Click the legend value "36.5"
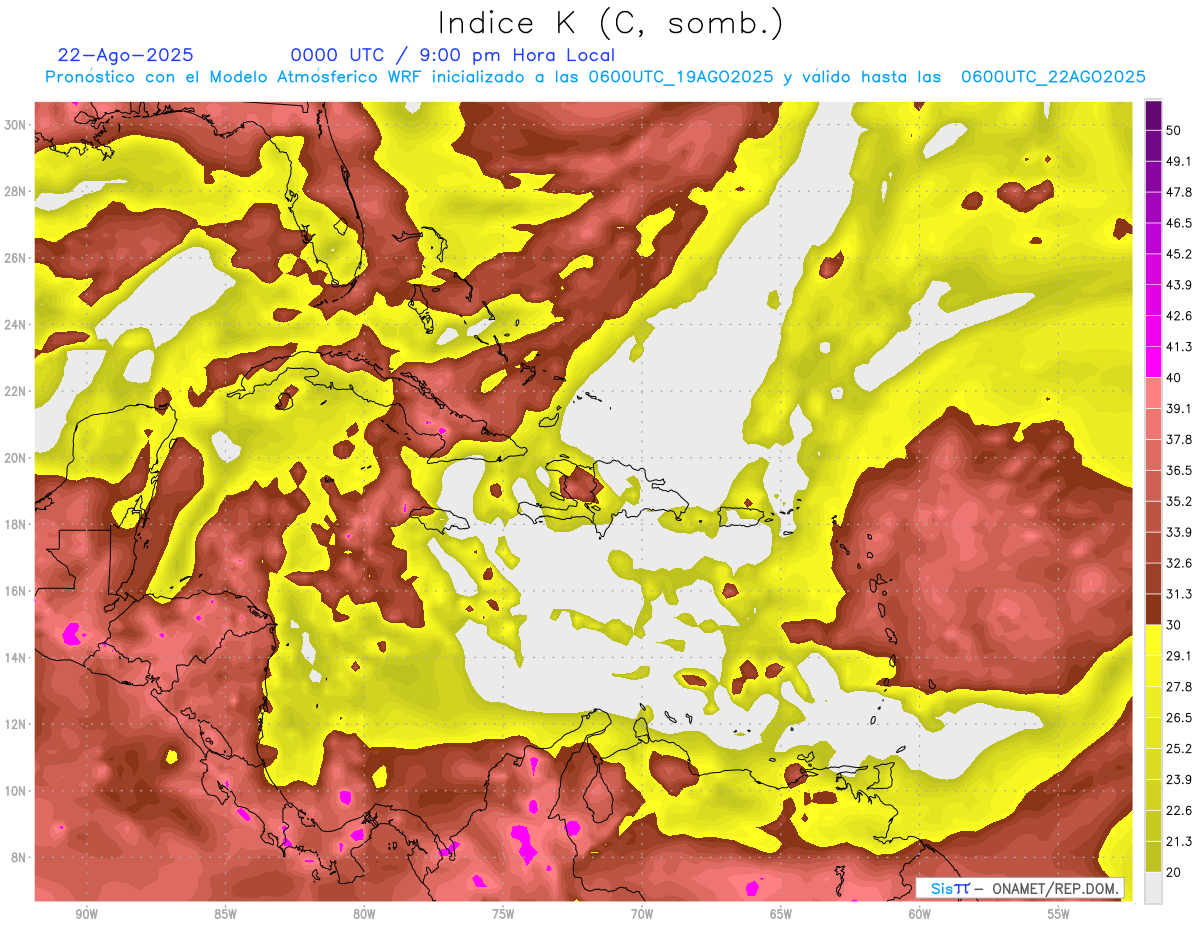 [1180, 470]
